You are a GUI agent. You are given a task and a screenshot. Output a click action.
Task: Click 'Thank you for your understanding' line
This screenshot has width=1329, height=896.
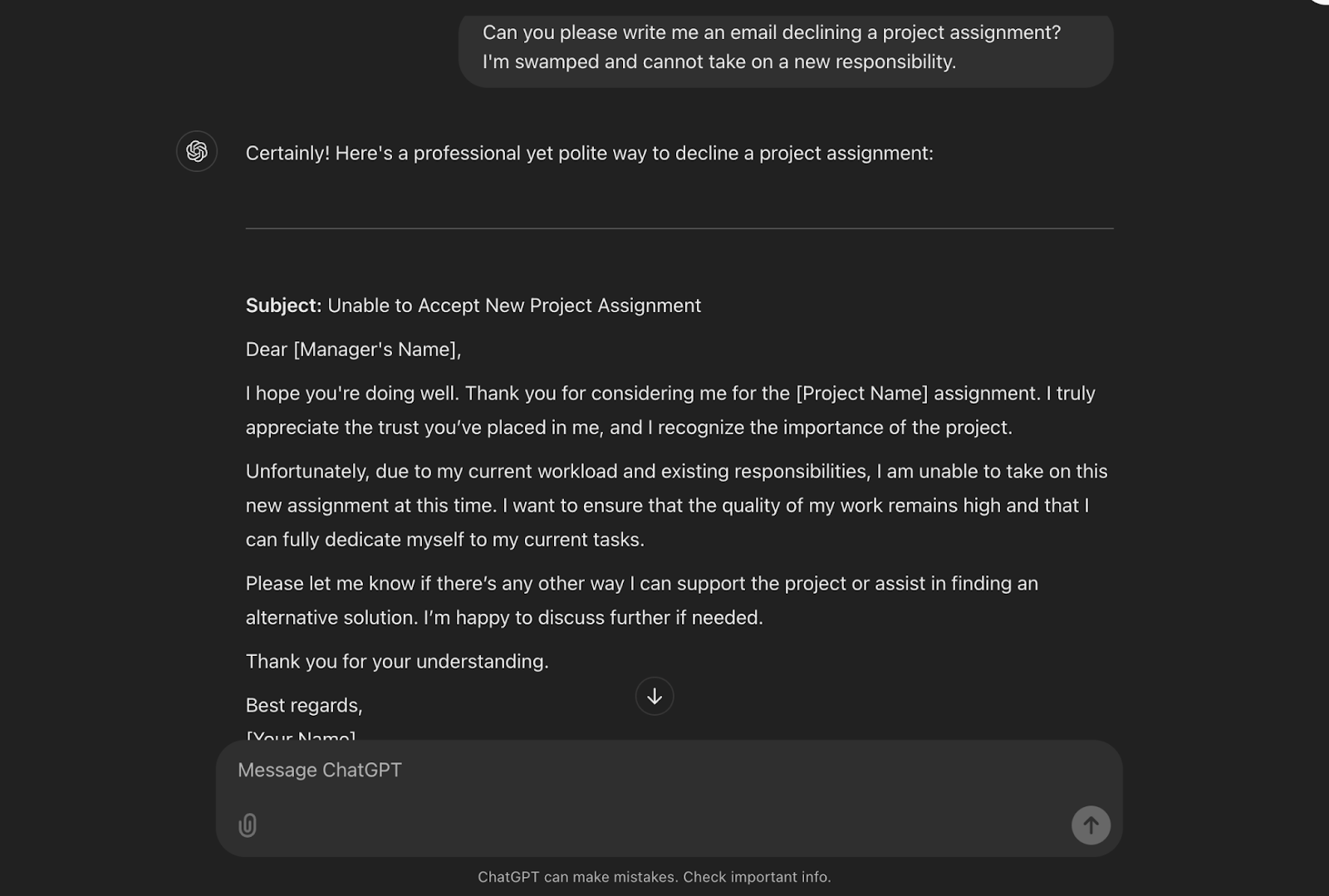[x=397, y=661]
